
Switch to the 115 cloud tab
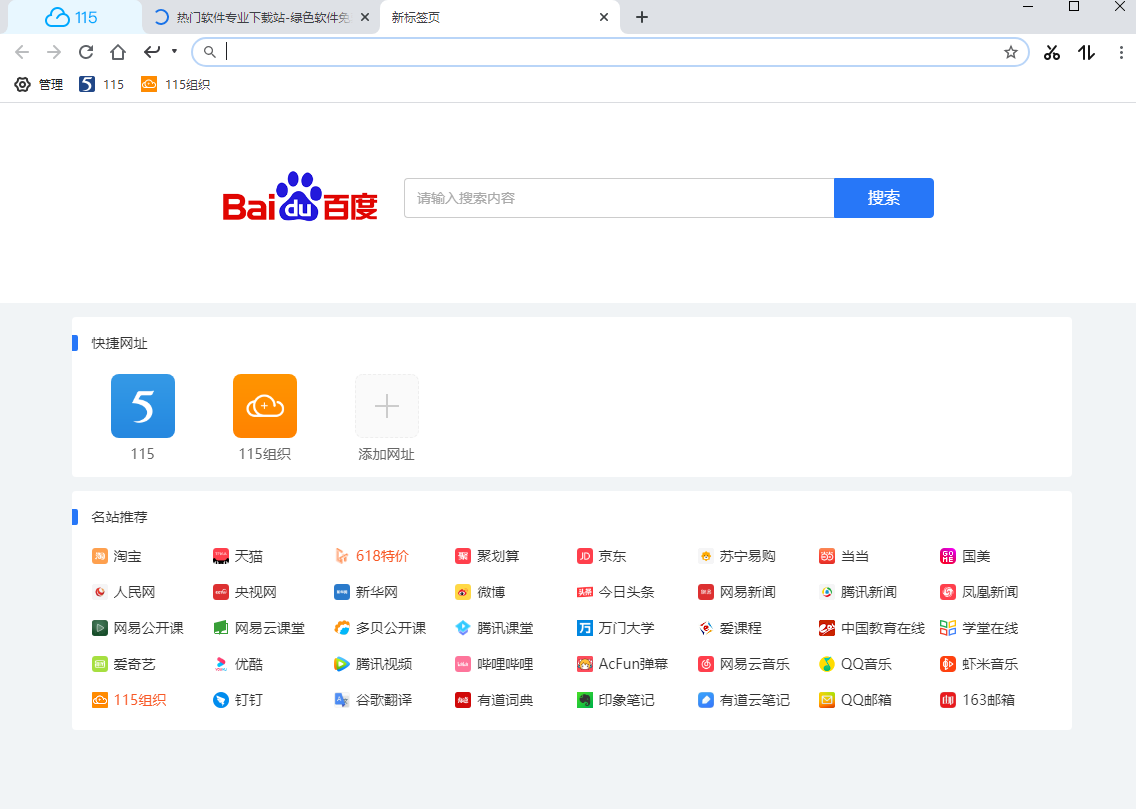coord(72,17)
